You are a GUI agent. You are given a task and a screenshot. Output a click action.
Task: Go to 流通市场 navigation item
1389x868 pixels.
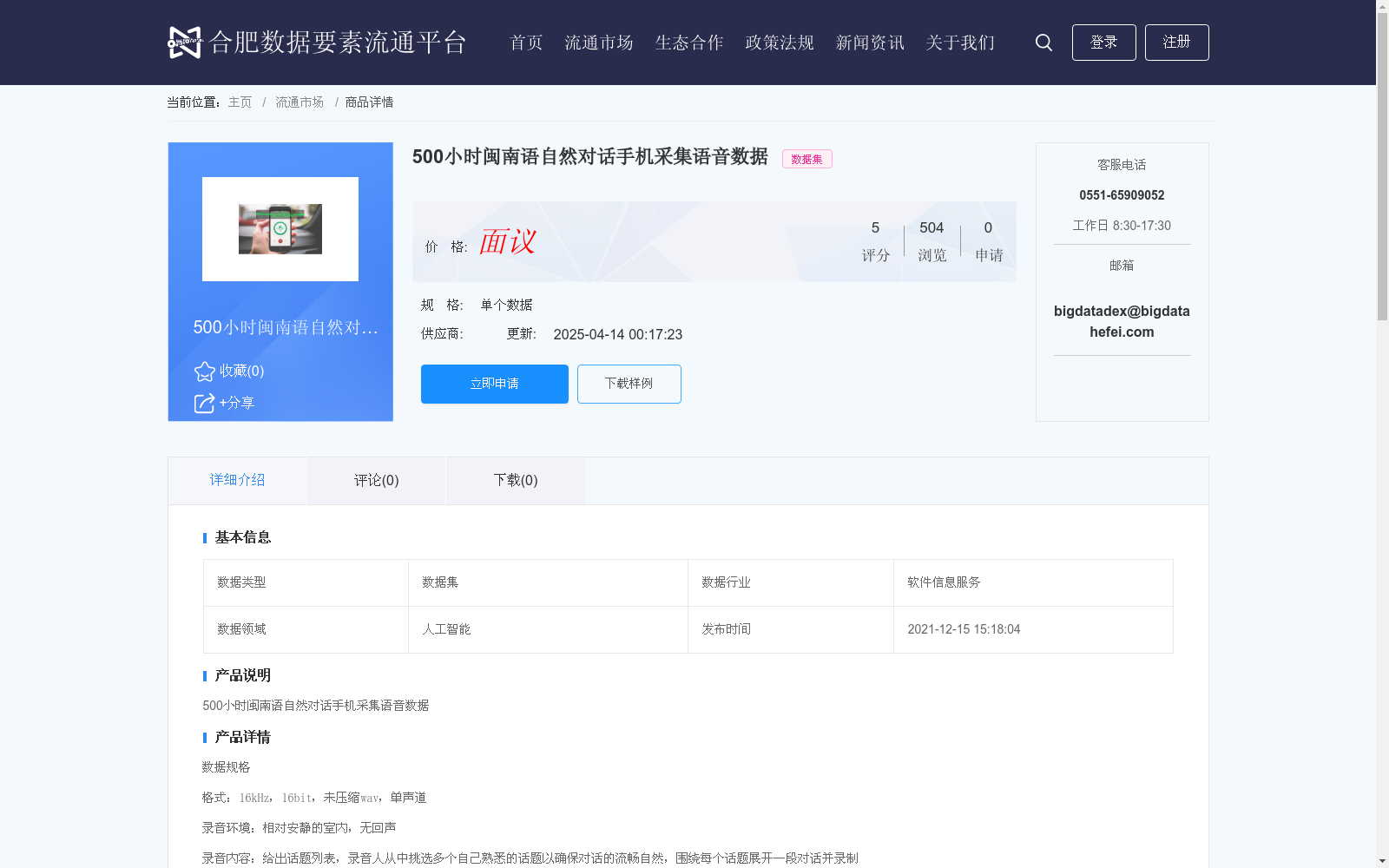pyautogui.click(x=599, y=43)
